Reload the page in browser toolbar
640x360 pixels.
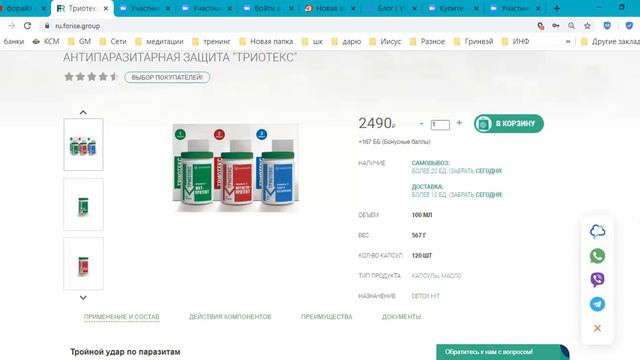pos(27,26)
